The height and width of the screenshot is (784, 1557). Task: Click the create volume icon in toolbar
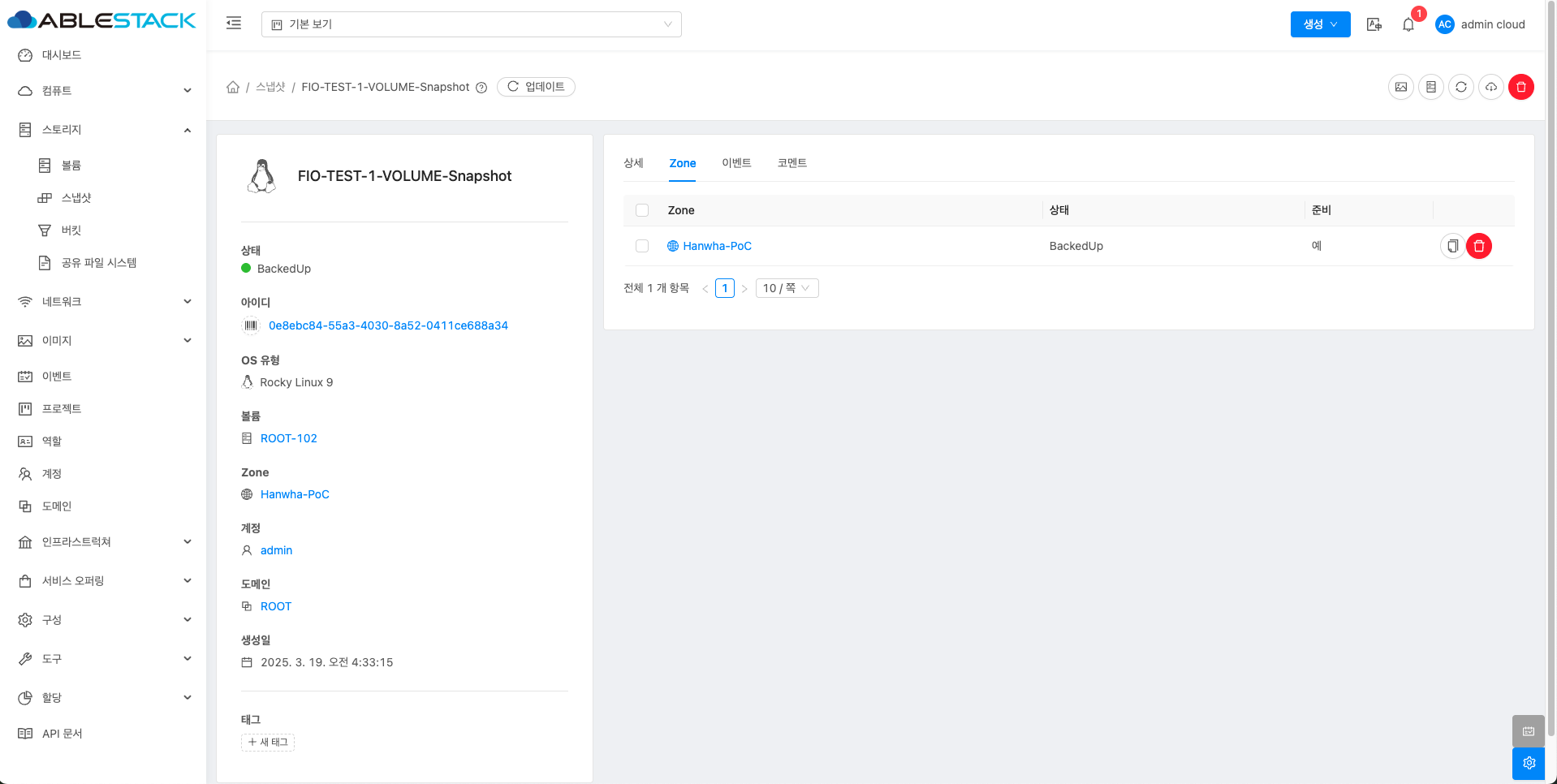pyautogui.click(x=1430, y=87)
